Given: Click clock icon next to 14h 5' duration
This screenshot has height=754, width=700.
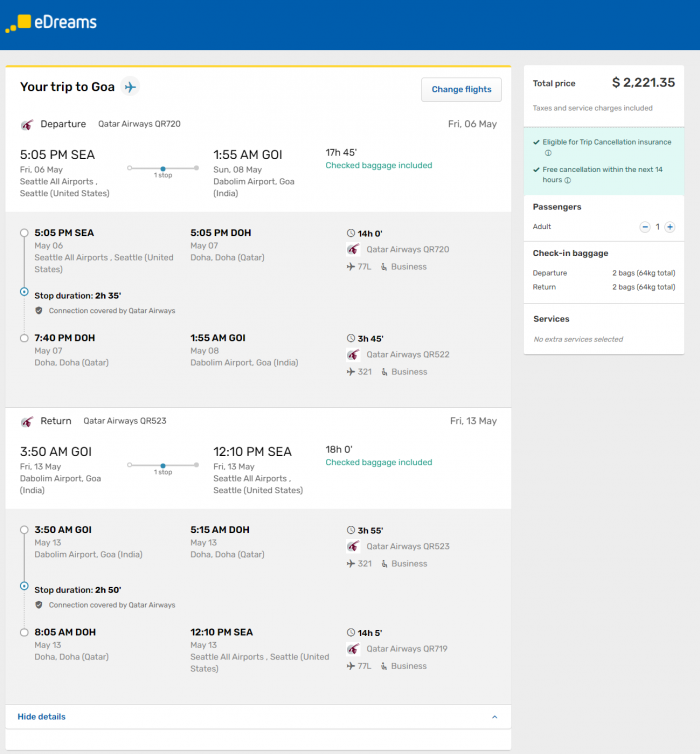Looking at the screenshot, I should point(351,633).
